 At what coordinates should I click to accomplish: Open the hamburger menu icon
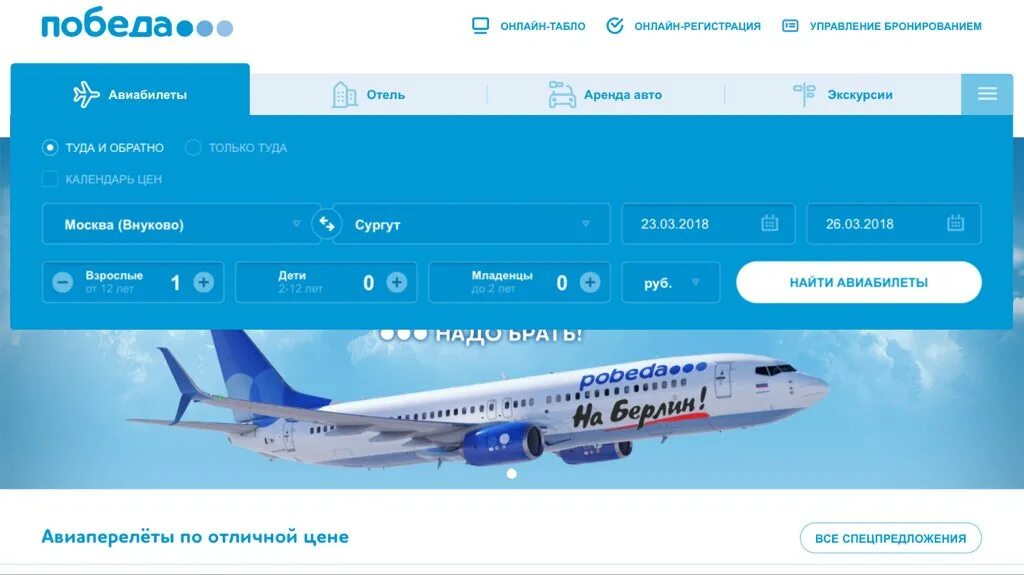pyautogui.click(x=987, y=94)
